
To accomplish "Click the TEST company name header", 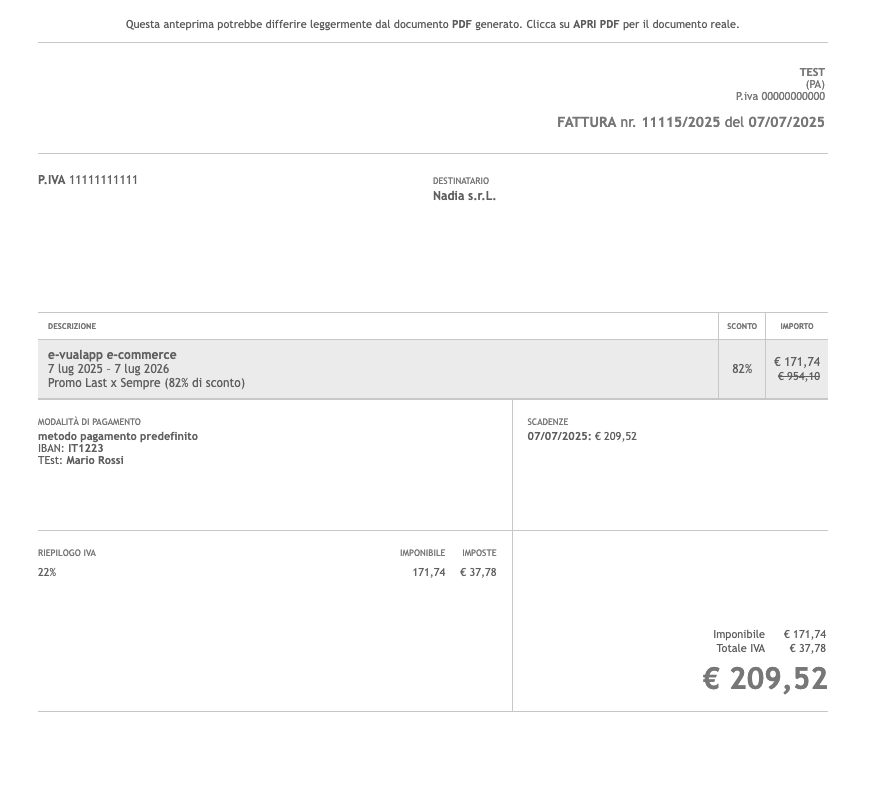I will 812,72.
